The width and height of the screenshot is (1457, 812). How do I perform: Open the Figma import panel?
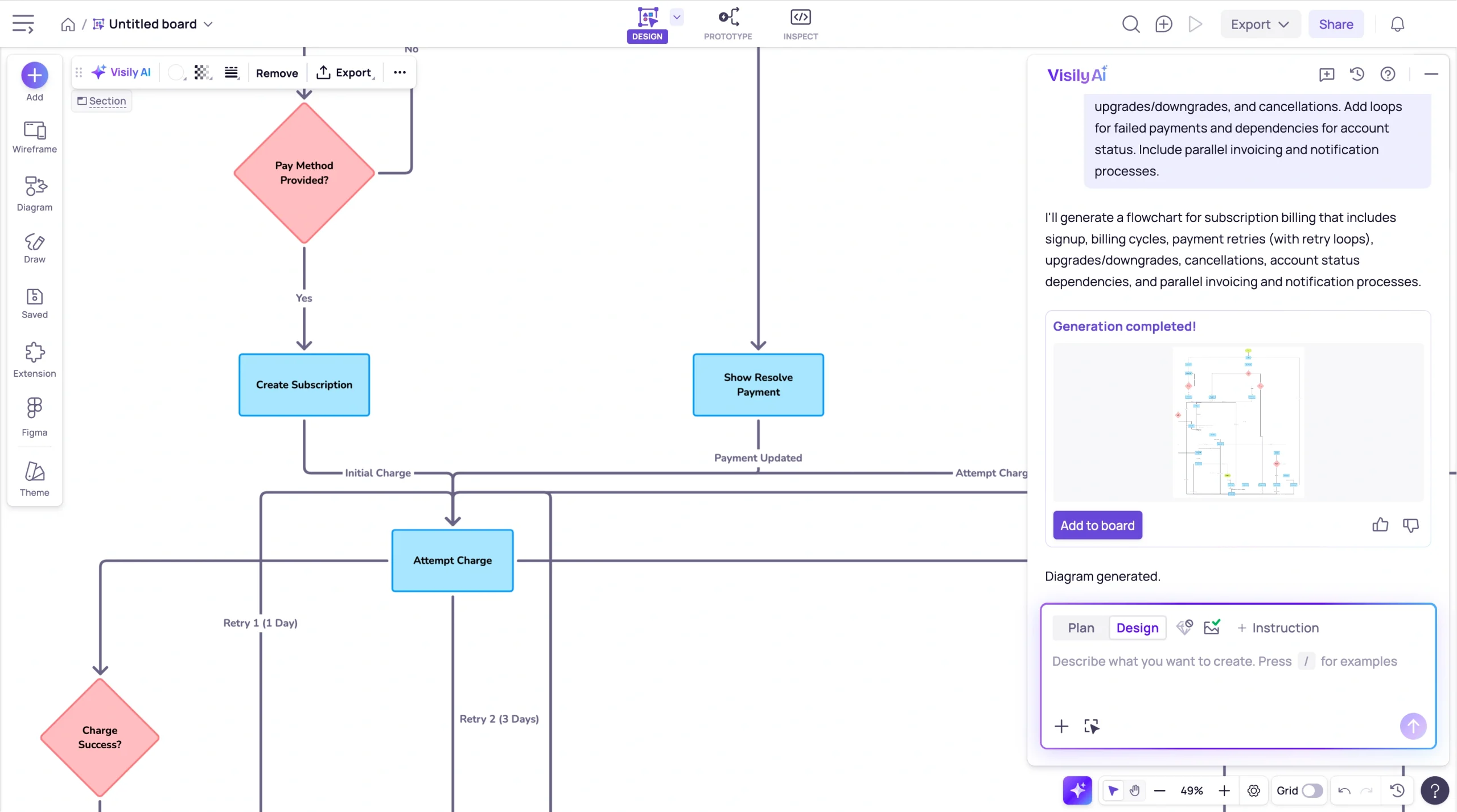[34, 417]
